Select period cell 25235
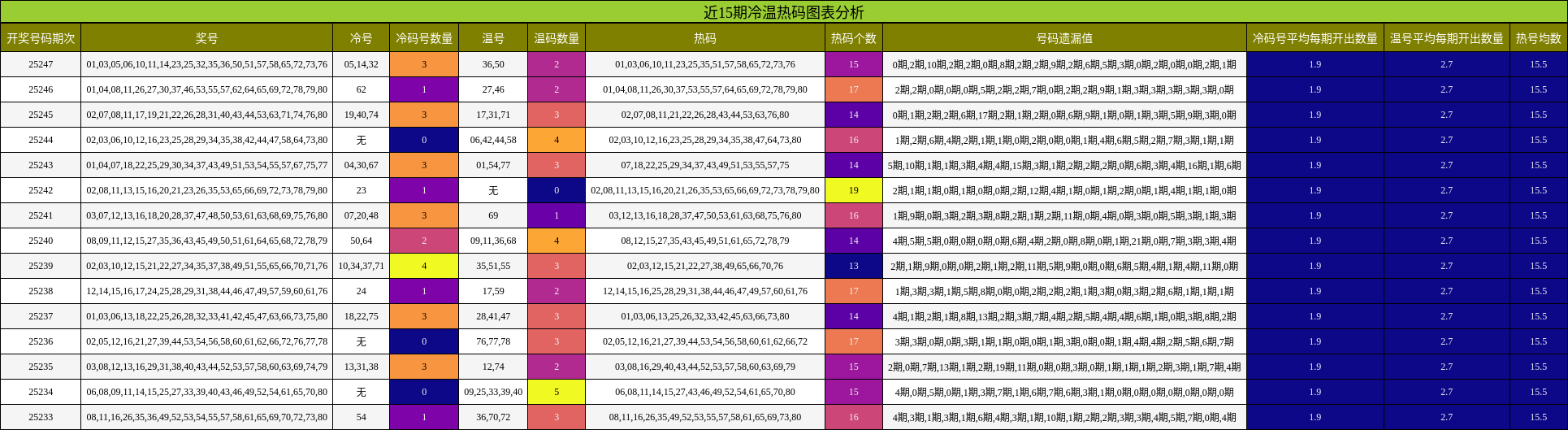Viewport: 1568px width, 430px height. click(x=41, y=367)
